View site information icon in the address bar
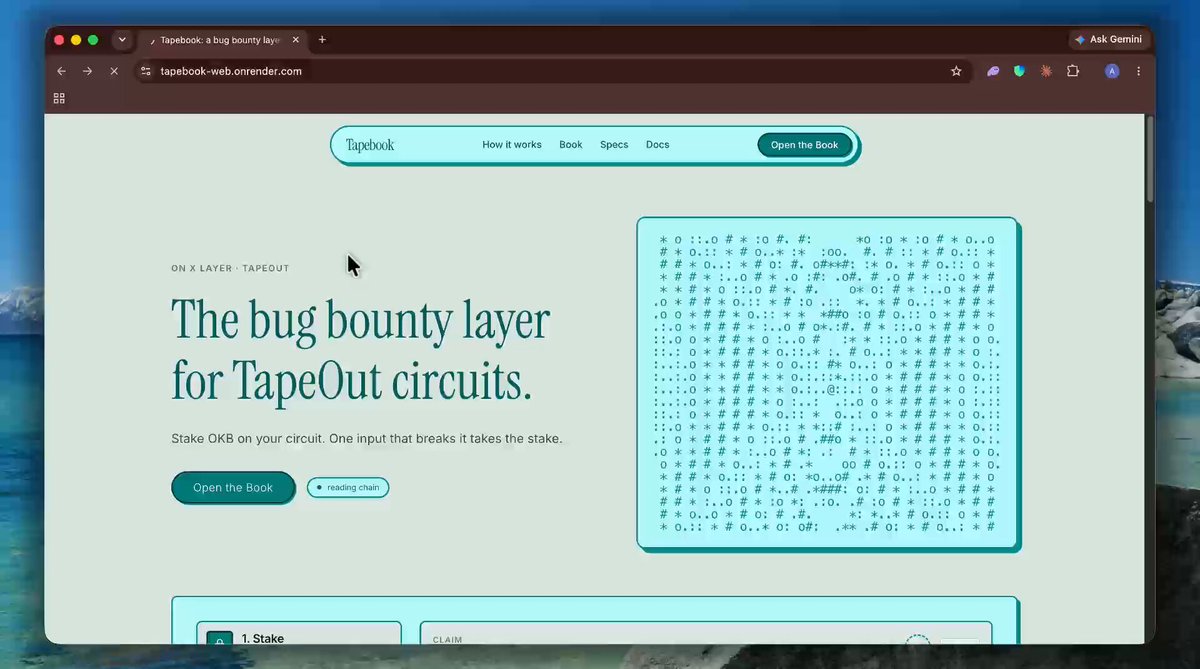Viewport: 1200px width, 669px height. (145, 71)
